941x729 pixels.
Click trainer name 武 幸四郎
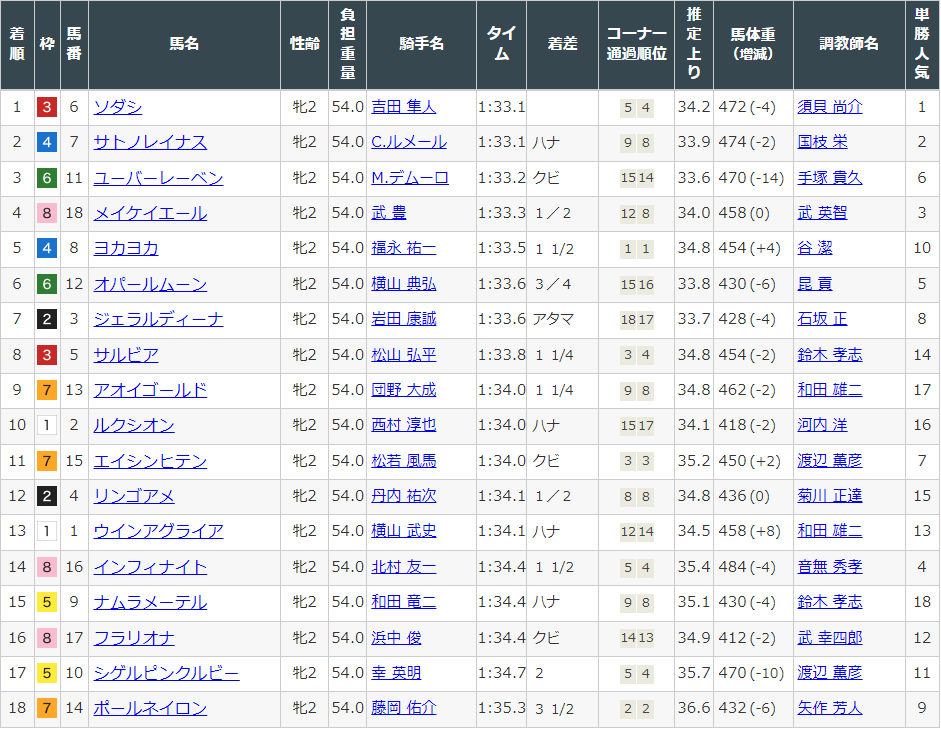click(x=829, y=638)
